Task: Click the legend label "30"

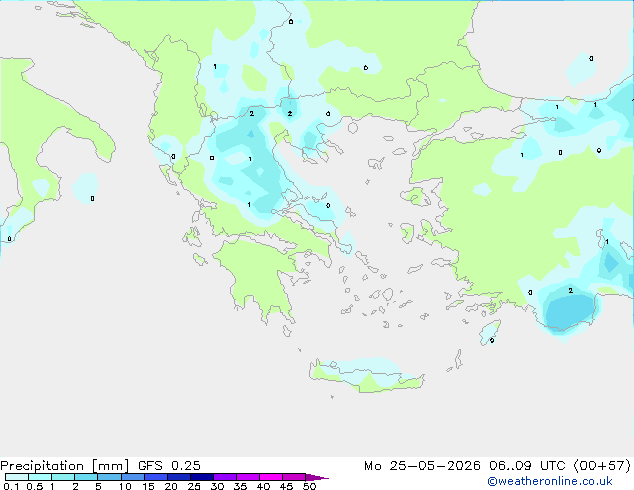Action: click(x=217, y=486)
